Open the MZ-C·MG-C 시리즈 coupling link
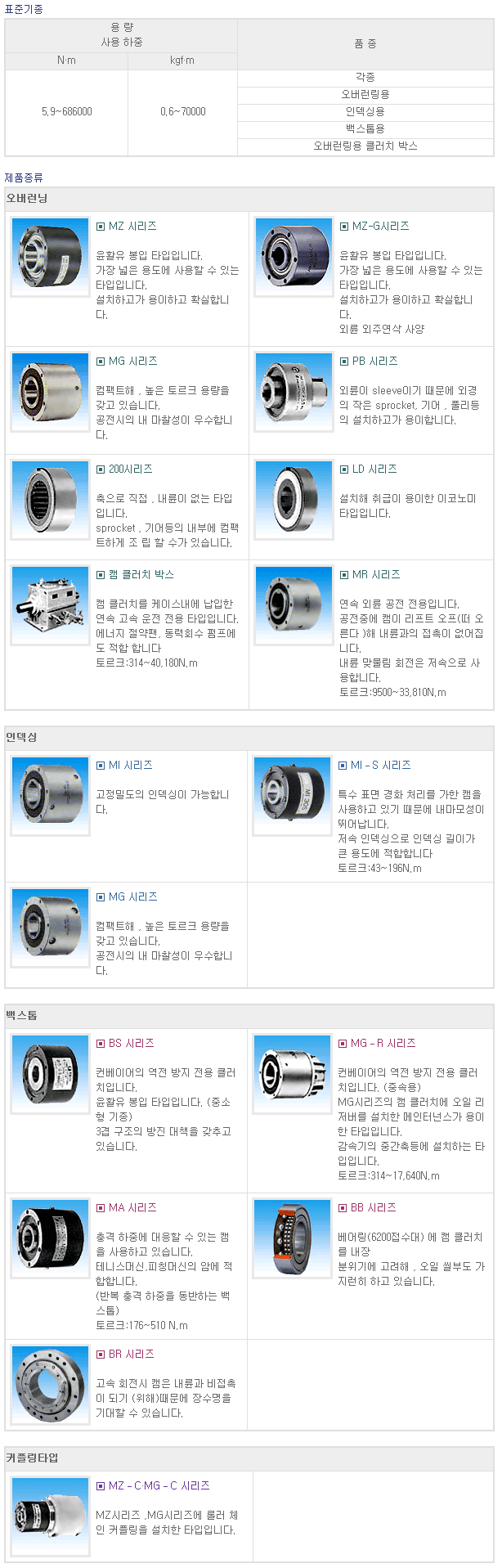502x1568 pixels. [x=159, y=1486]
